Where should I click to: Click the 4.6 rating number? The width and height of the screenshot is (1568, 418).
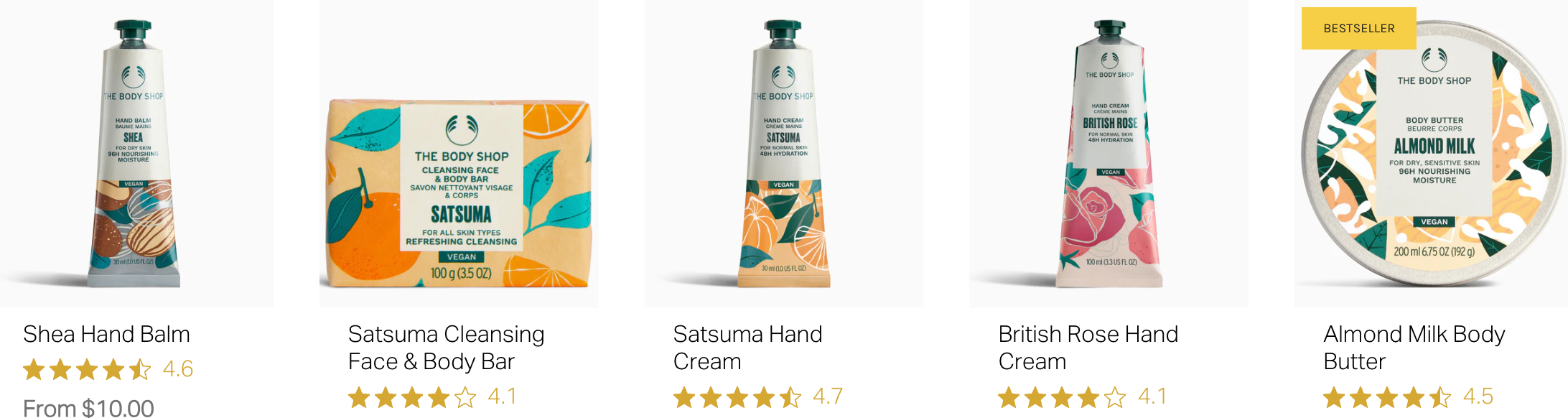click(178, 369)
